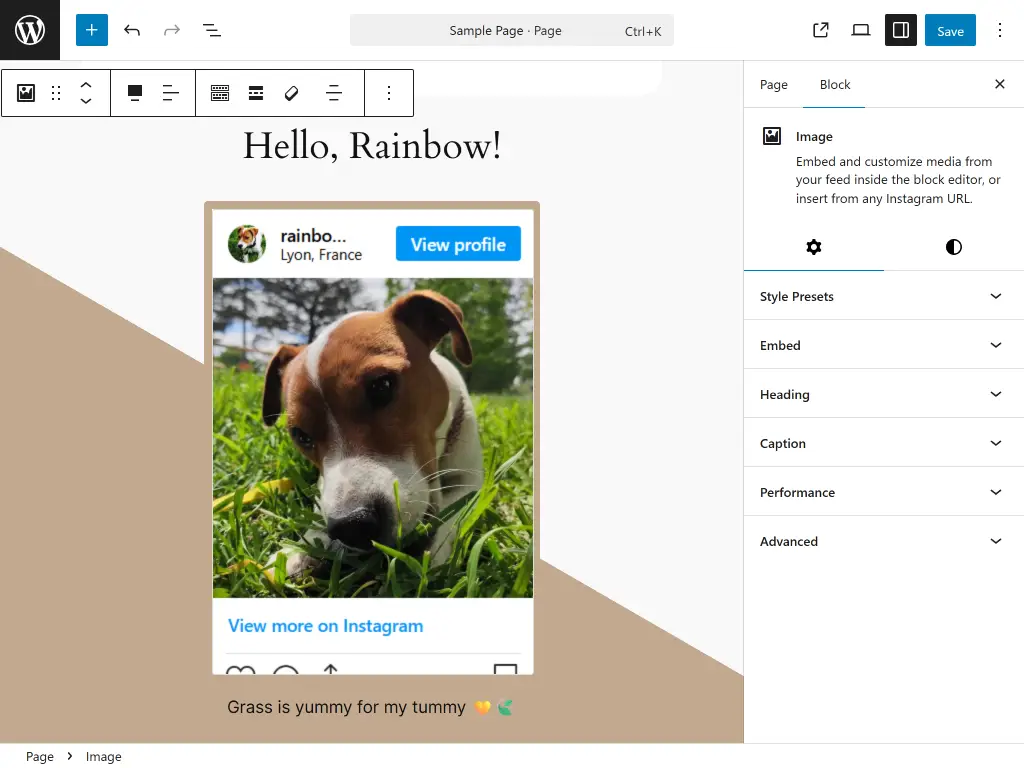1024x768 pixels.
Task: Open block options with the vertical dots icon
Action: [x=389, y=92]
